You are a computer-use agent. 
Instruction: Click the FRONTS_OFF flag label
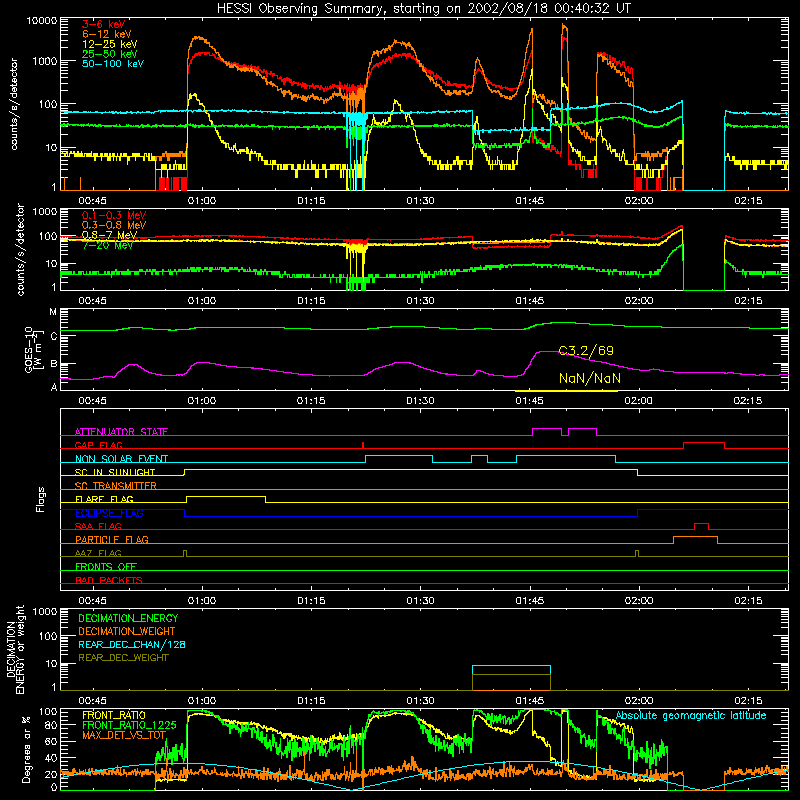(106, 567)
